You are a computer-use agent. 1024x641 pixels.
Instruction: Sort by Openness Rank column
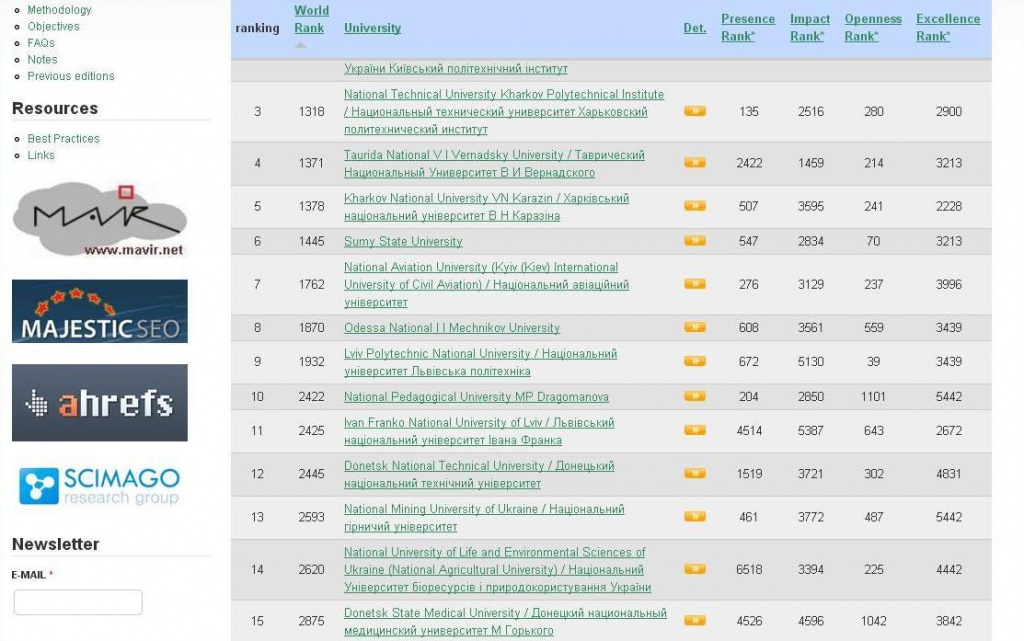(872, 27)
